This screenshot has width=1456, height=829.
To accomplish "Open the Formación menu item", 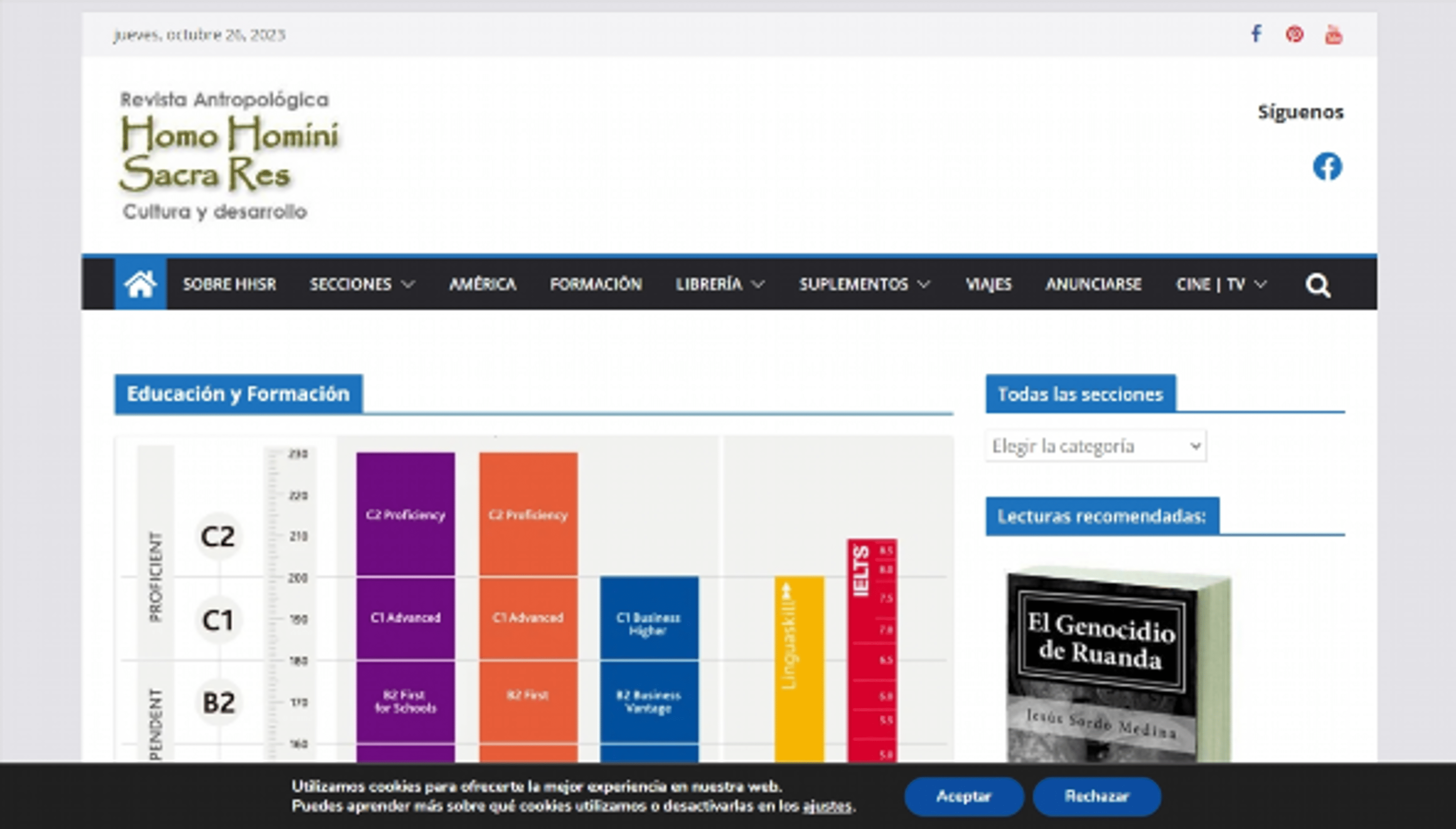I will coord(595,284).
